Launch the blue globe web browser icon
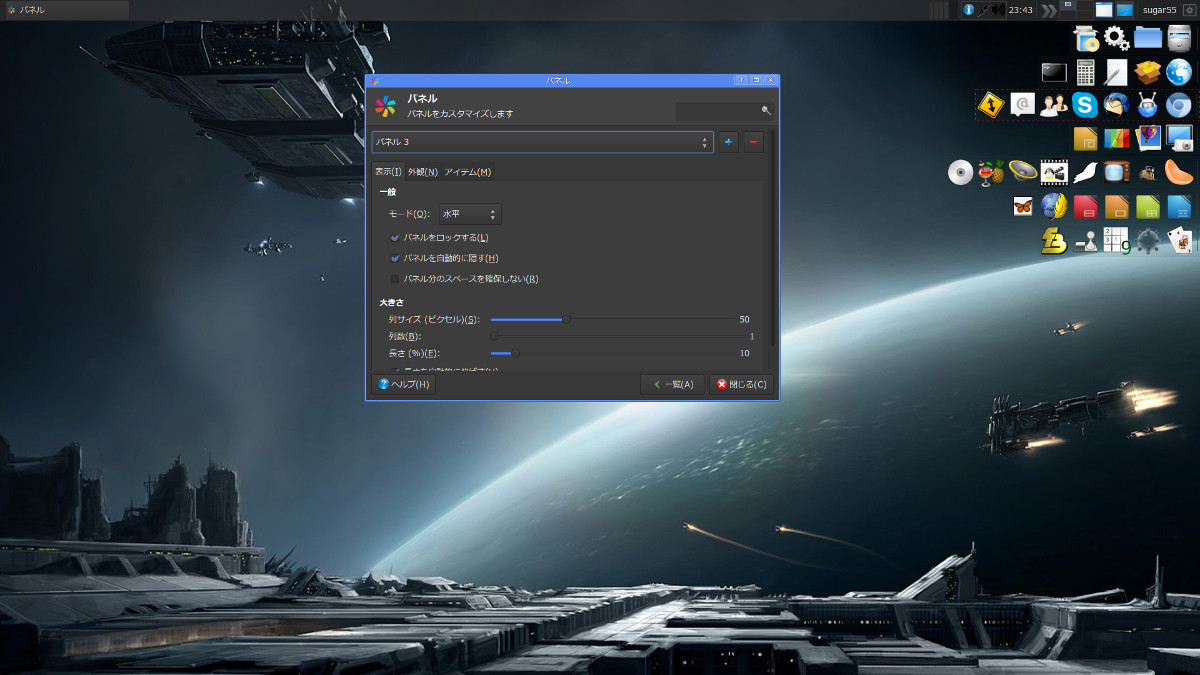The height and width of the screenshot is (675, 1200). point(1179,72)
